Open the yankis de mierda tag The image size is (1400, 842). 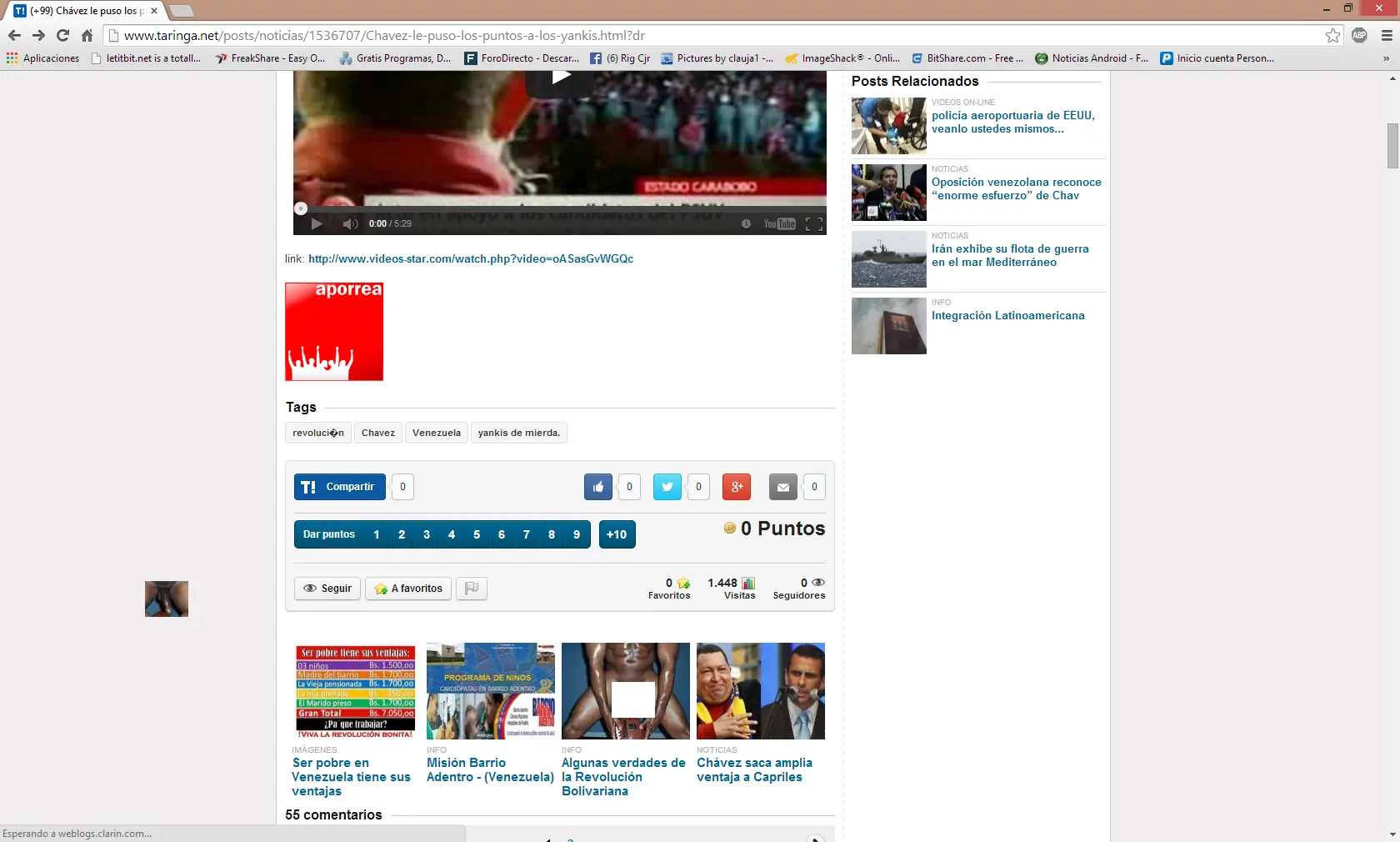click(519, 433)
